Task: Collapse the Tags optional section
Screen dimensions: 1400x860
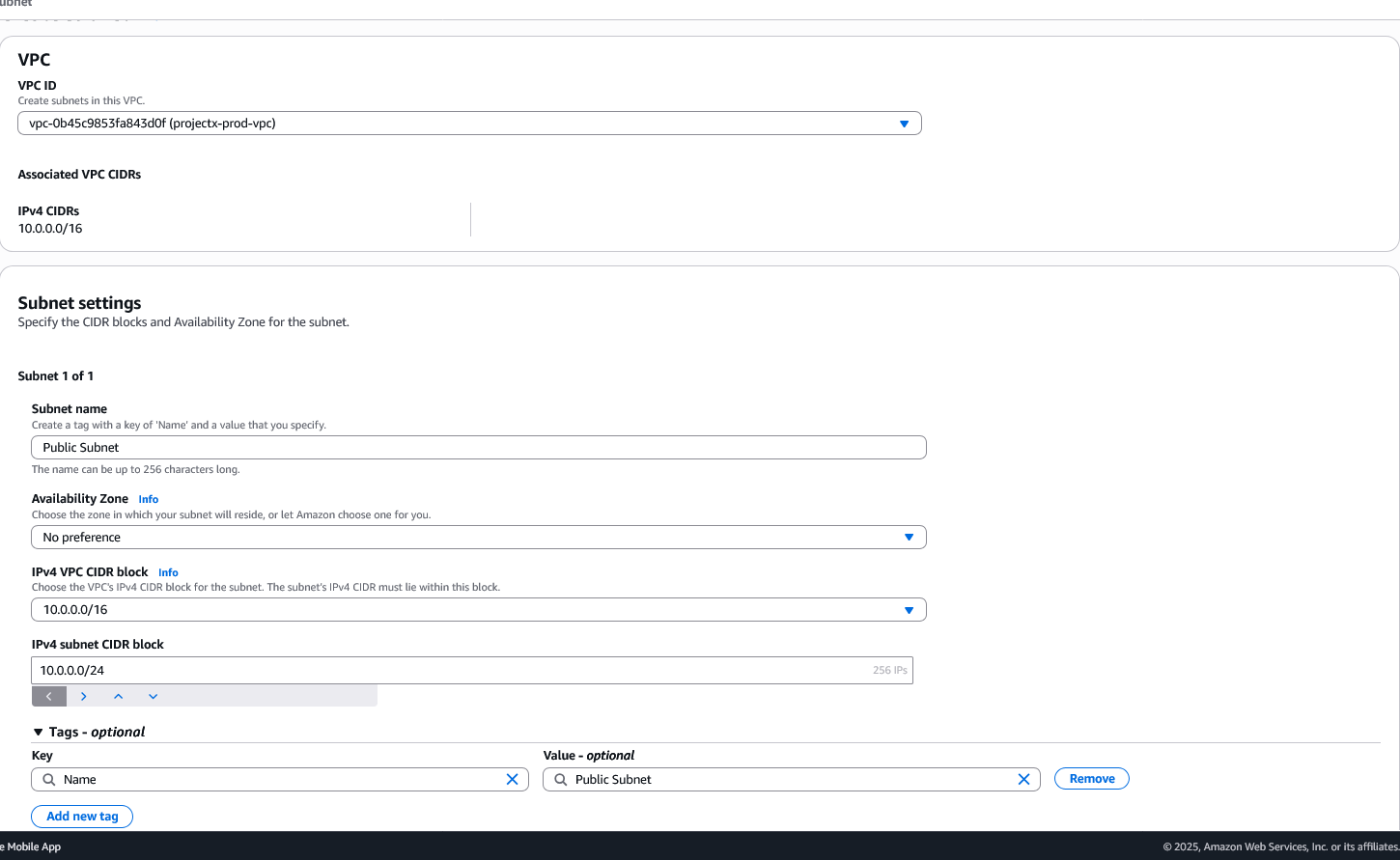Action: [39, 733]
